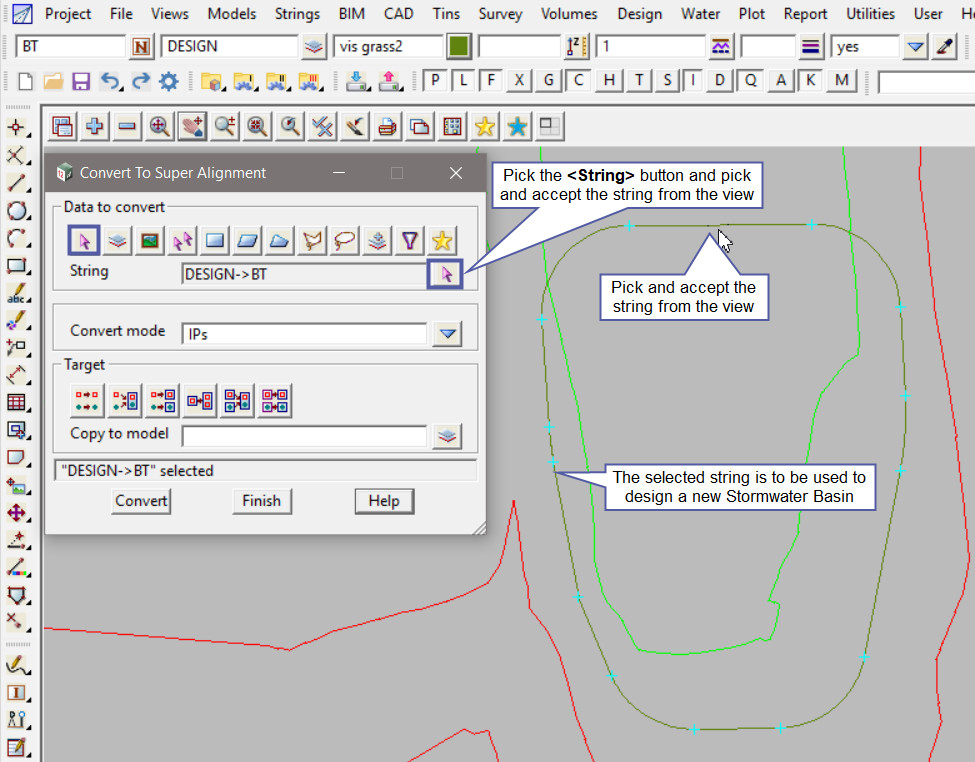Click the zoom in magnifier in the view toolbar

160,126
